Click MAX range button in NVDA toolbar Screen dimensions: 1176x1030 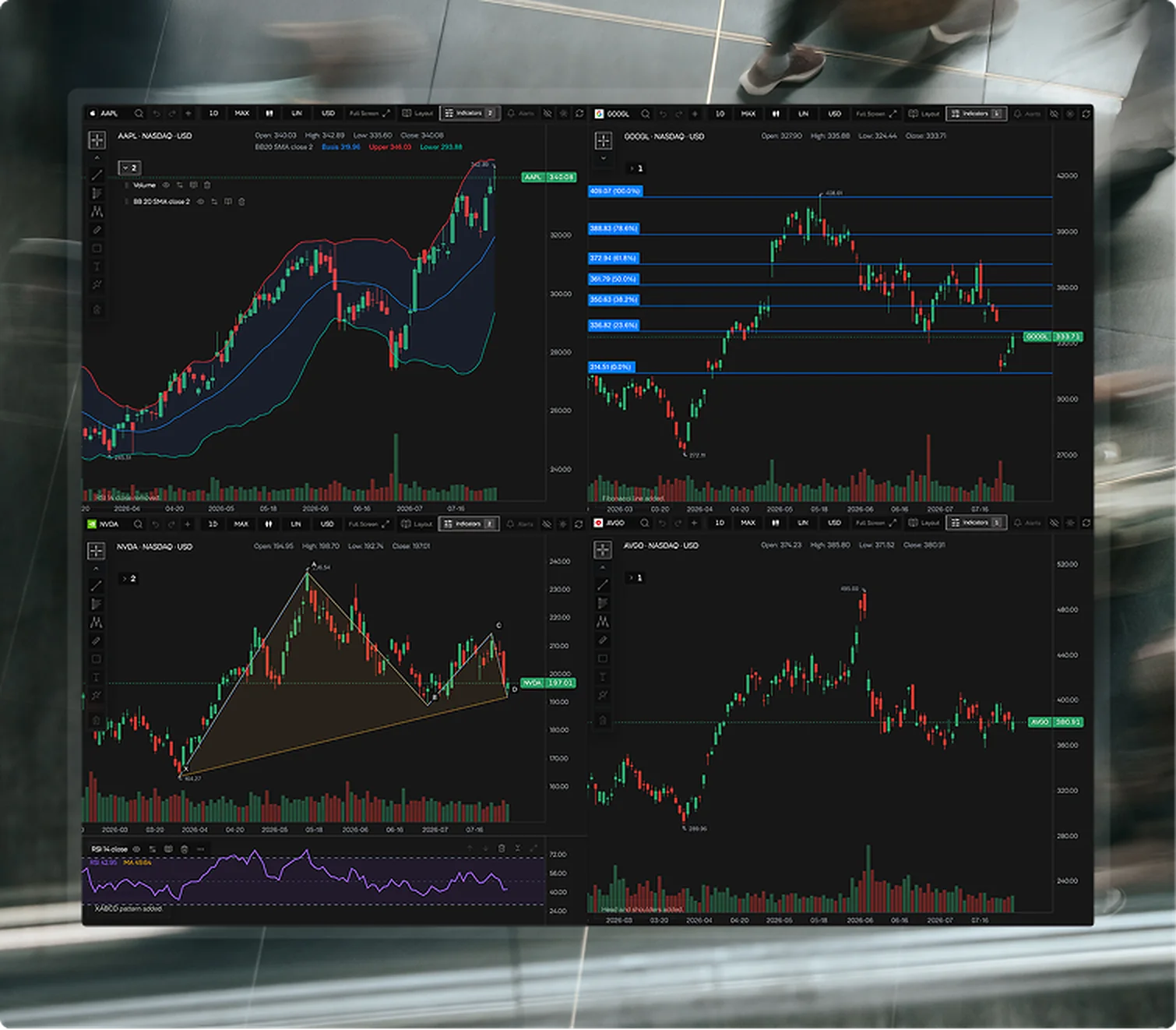tap(241, 524)
